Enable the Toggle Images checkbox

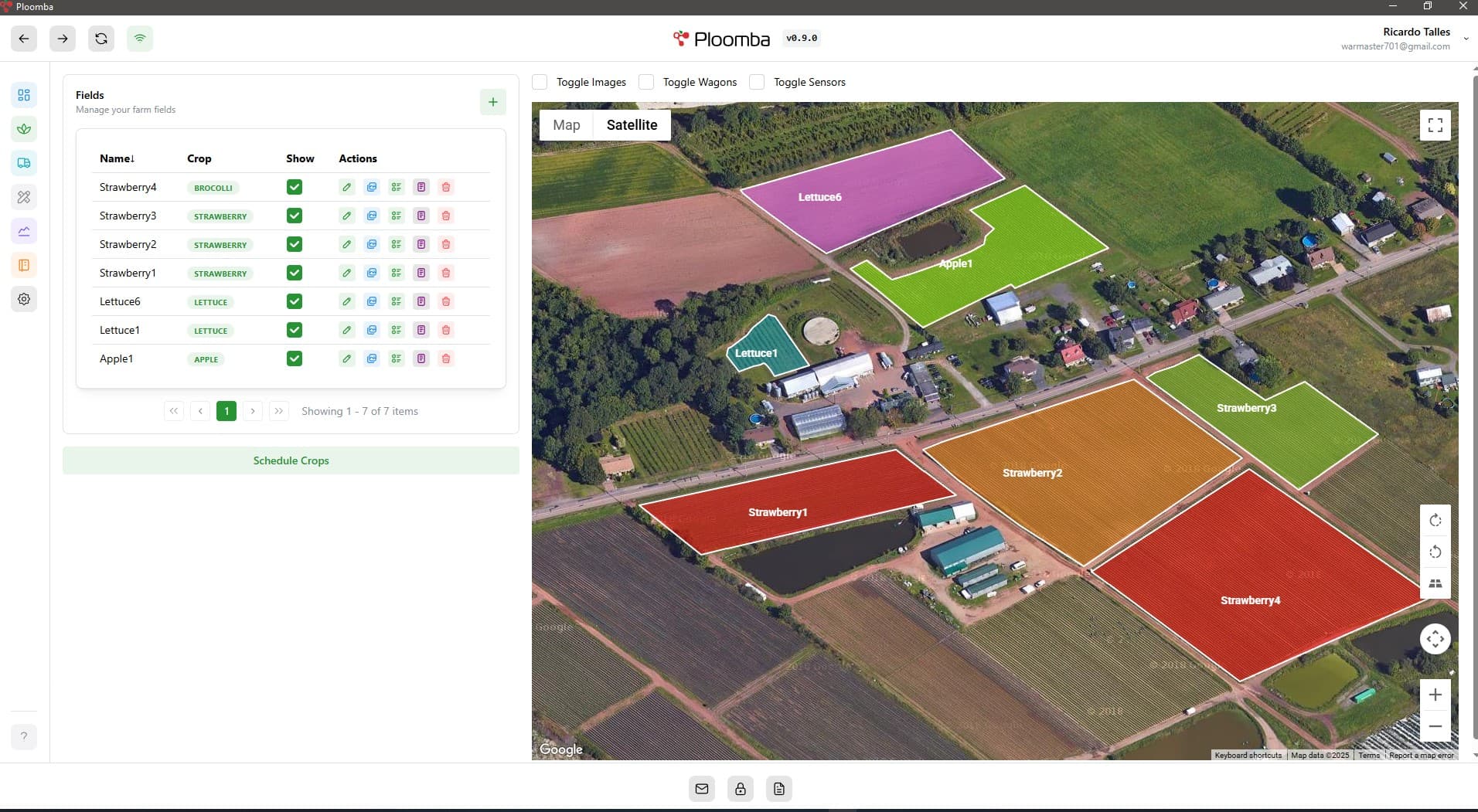tap(540, 82)
